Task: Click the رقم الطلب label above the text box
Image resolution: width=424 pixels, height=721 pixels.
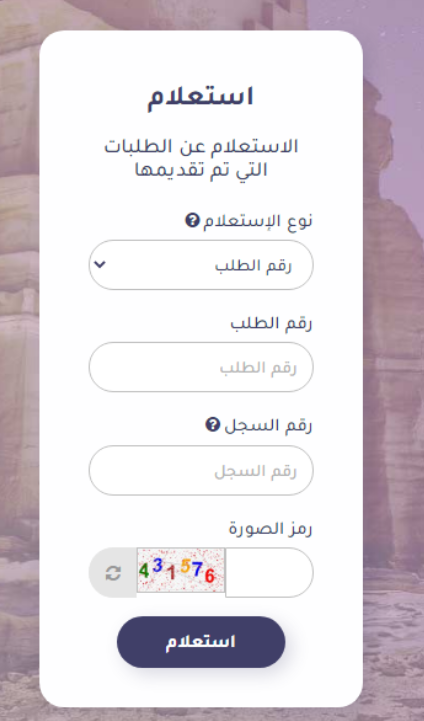Action: (271, 323)
